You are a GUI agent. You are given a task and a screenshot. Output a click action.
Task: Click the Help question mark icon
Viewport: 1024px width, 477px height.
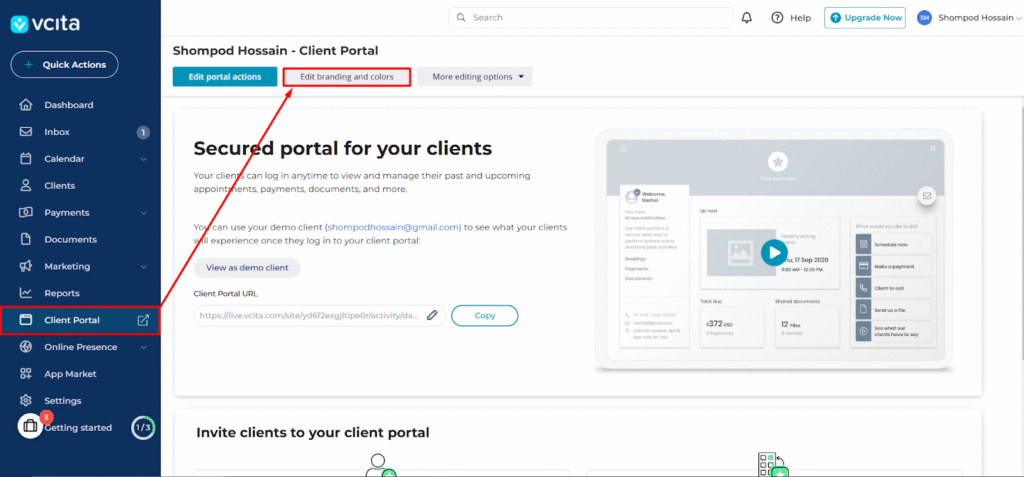777,18
